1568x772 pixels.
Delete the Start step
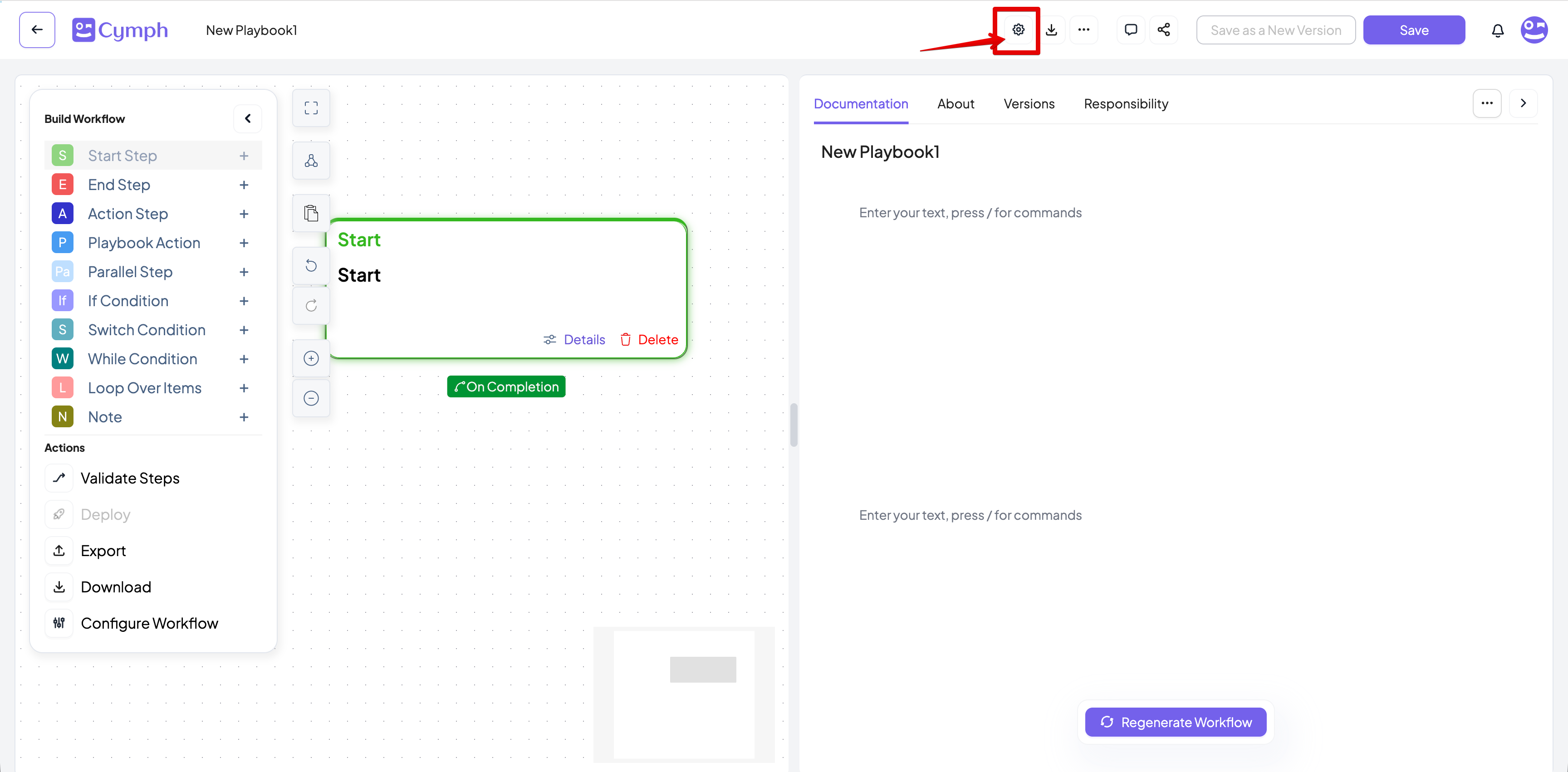pyautogui.click(x=649, y=339)
